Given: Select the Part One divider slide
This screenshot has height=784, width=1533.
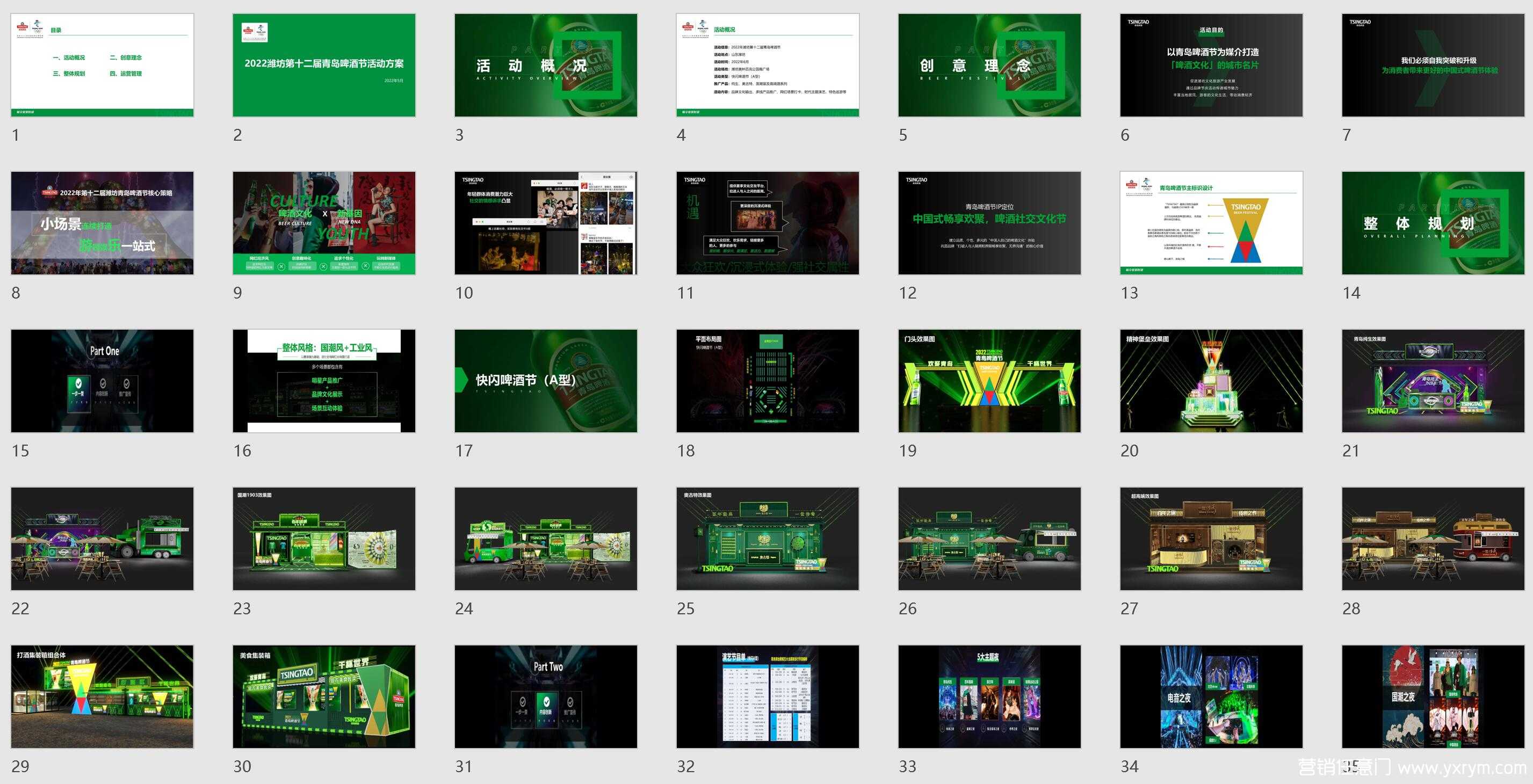Looking at the screenshot, I should pyautogui.click(x=103, y=381).
